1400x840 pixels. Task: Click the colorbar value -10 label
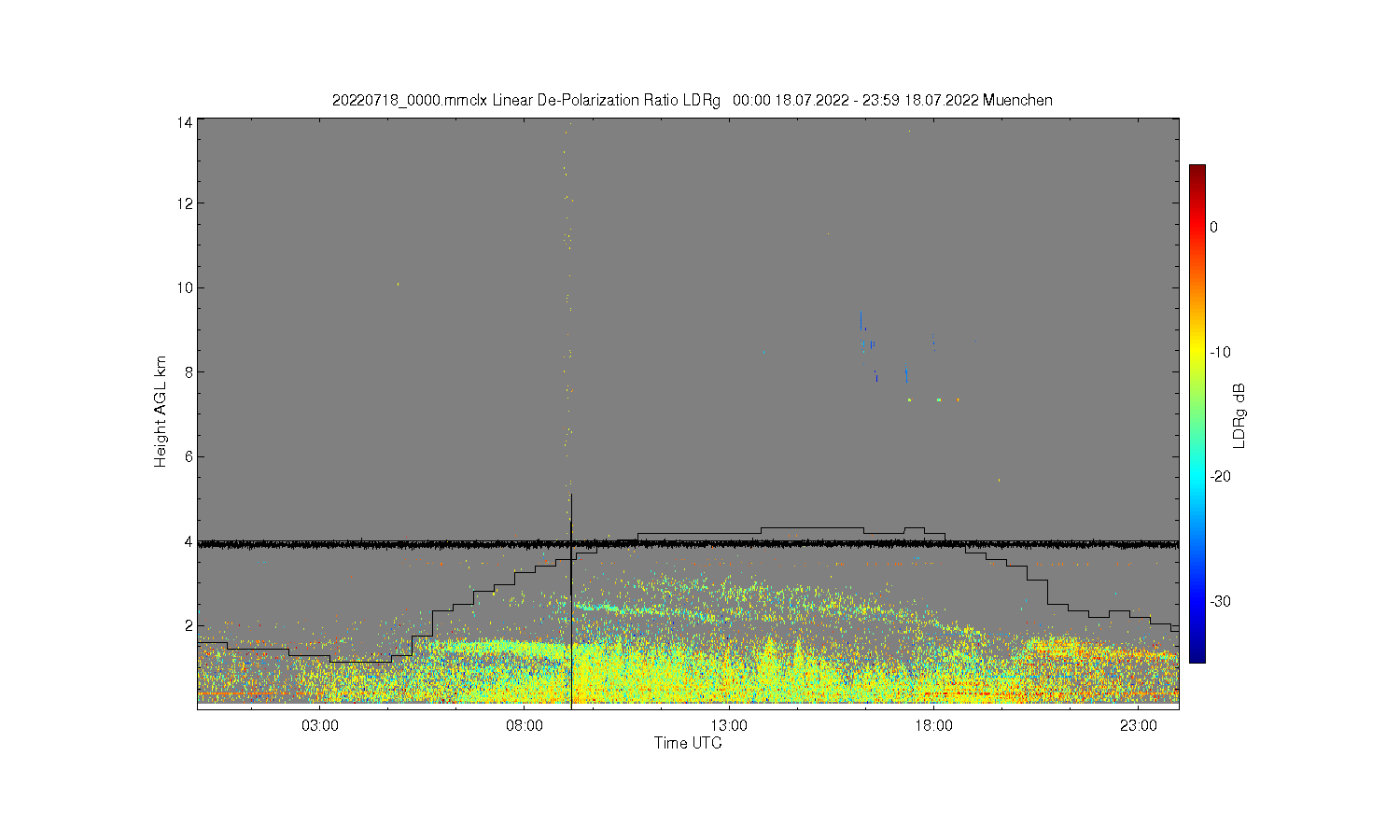pyautogui.click(x=1220, y=352)
